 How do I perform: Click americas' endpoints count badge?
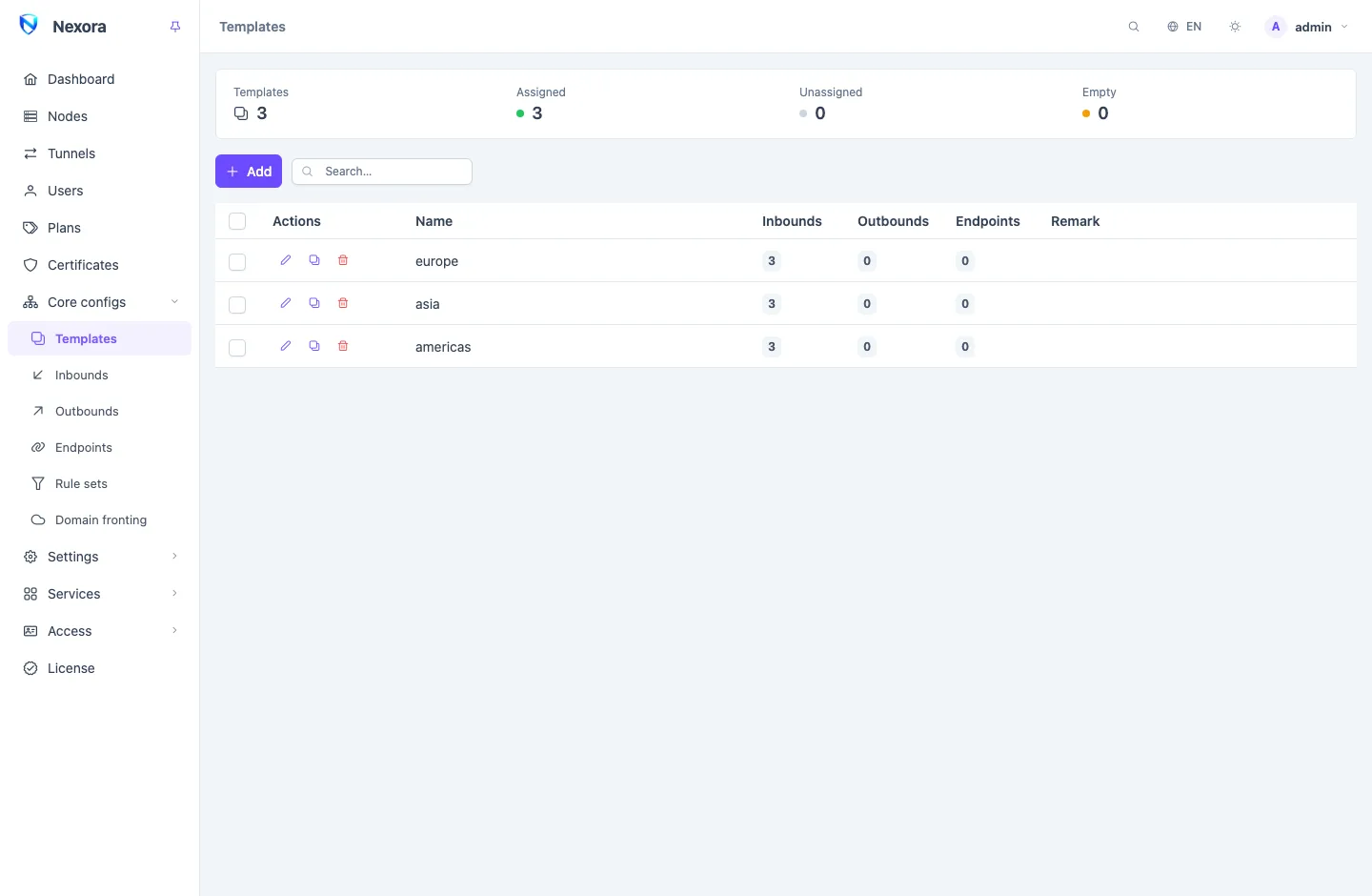(965, 347)
